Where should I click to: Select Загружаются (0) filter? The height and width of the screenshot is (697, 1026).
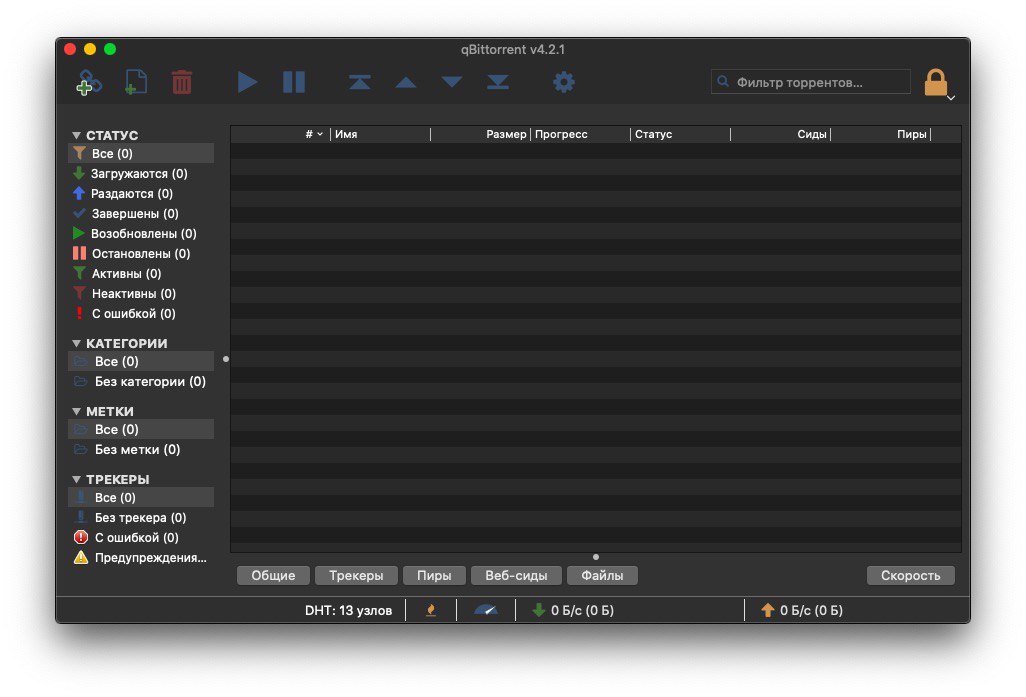coord(141,173)
